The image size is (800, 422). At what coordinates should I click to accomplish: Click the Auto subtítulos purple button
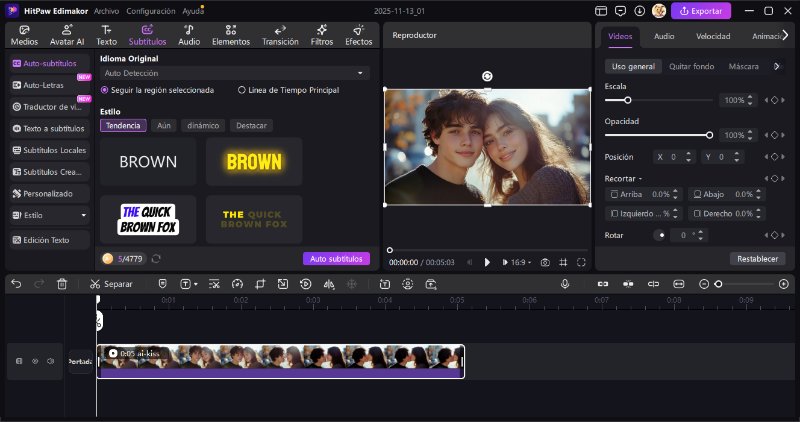[336, 259]
